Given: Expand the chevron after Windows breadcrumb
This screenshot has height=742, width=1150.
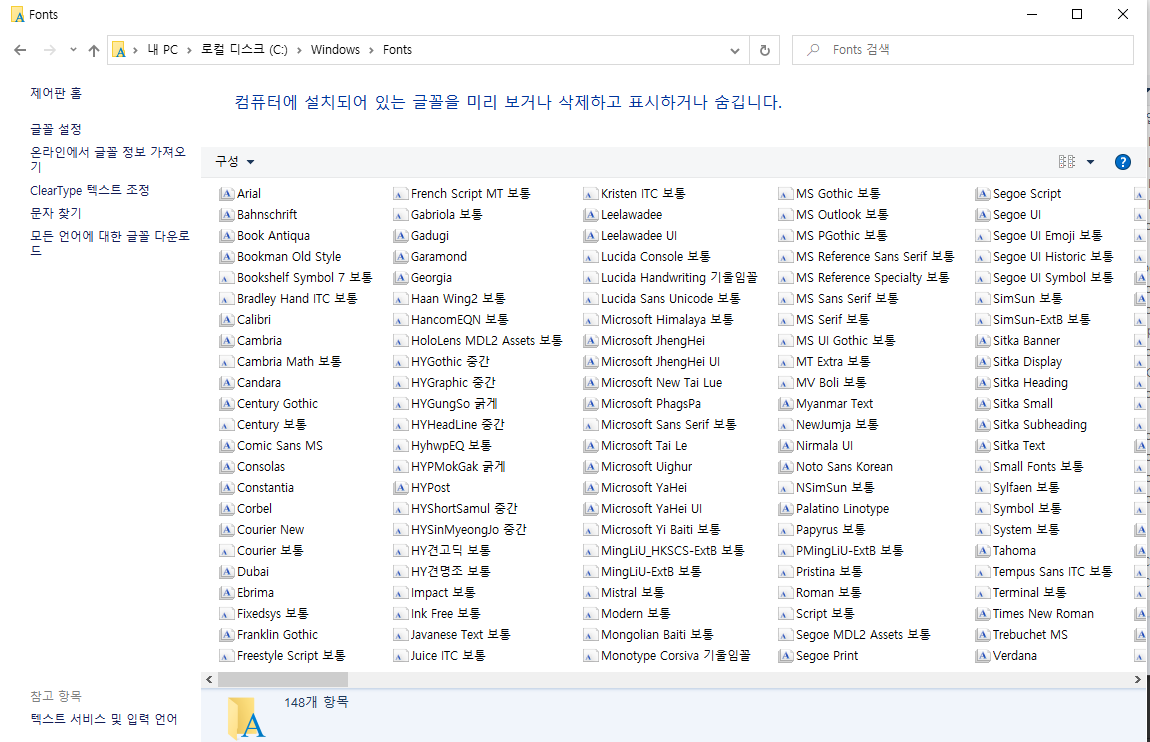Looking at the screenshot, I should pyautogui.click(x=371, y=50).
